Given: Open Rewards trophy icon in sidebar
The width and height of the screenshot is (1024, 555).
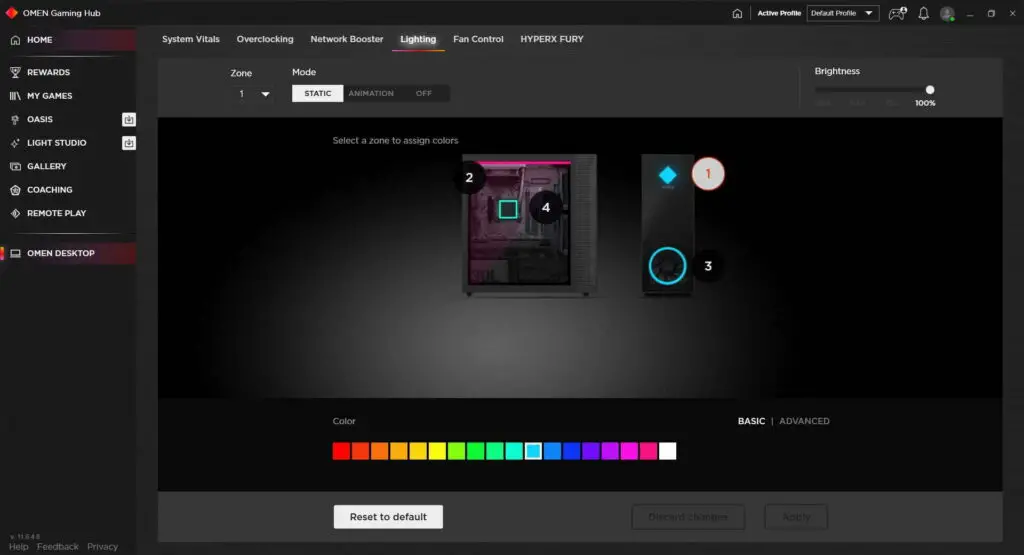Looking at the screenshot, I should click(15, 72).
